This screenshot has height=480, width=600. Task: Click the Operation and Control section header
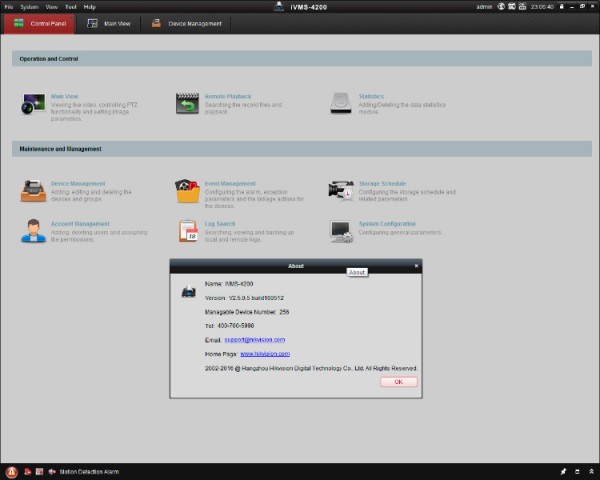[x=302, y=59]
